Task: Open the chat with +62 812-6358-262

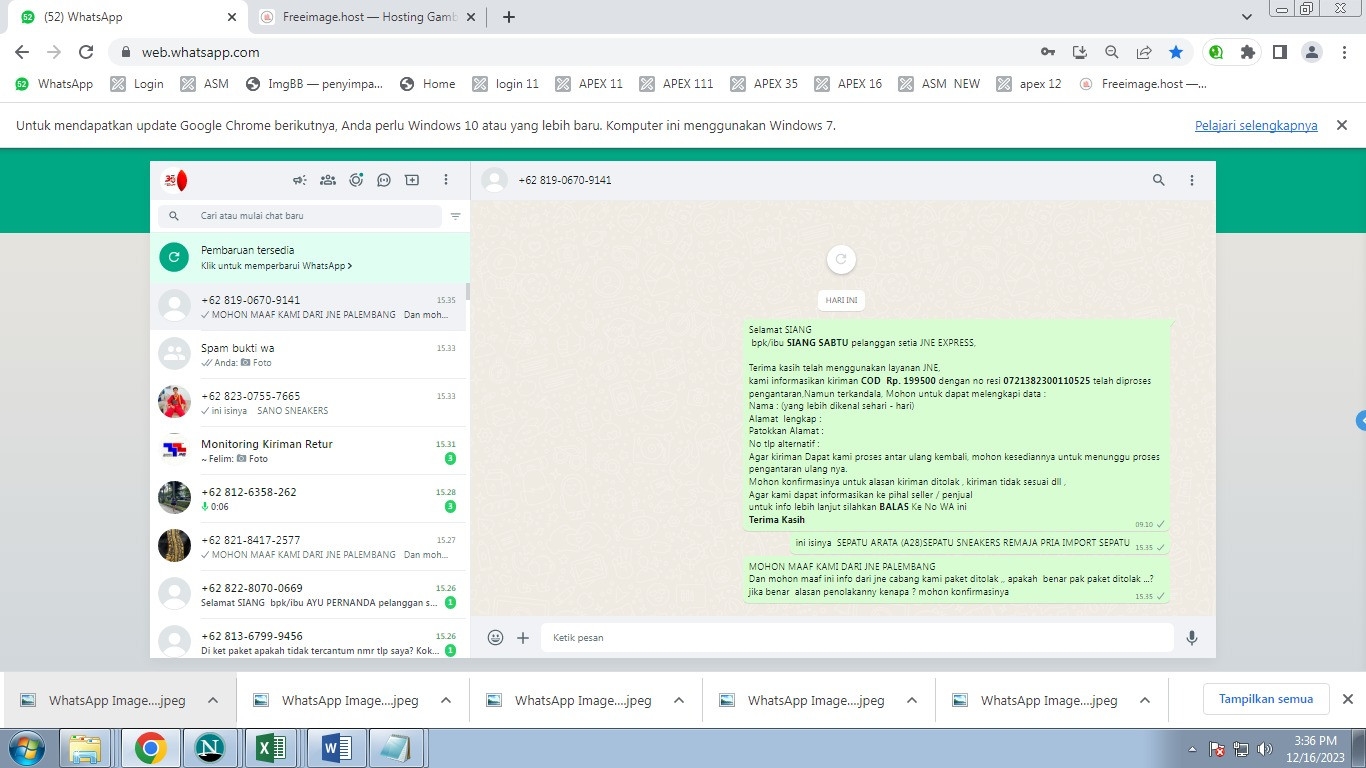Action: (308, 499)
